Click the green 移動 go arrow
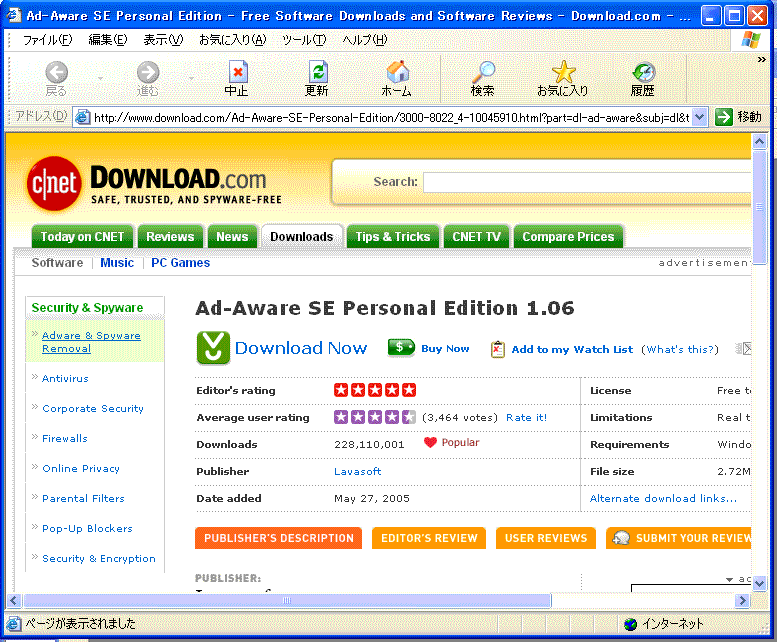 pos(724,117)
